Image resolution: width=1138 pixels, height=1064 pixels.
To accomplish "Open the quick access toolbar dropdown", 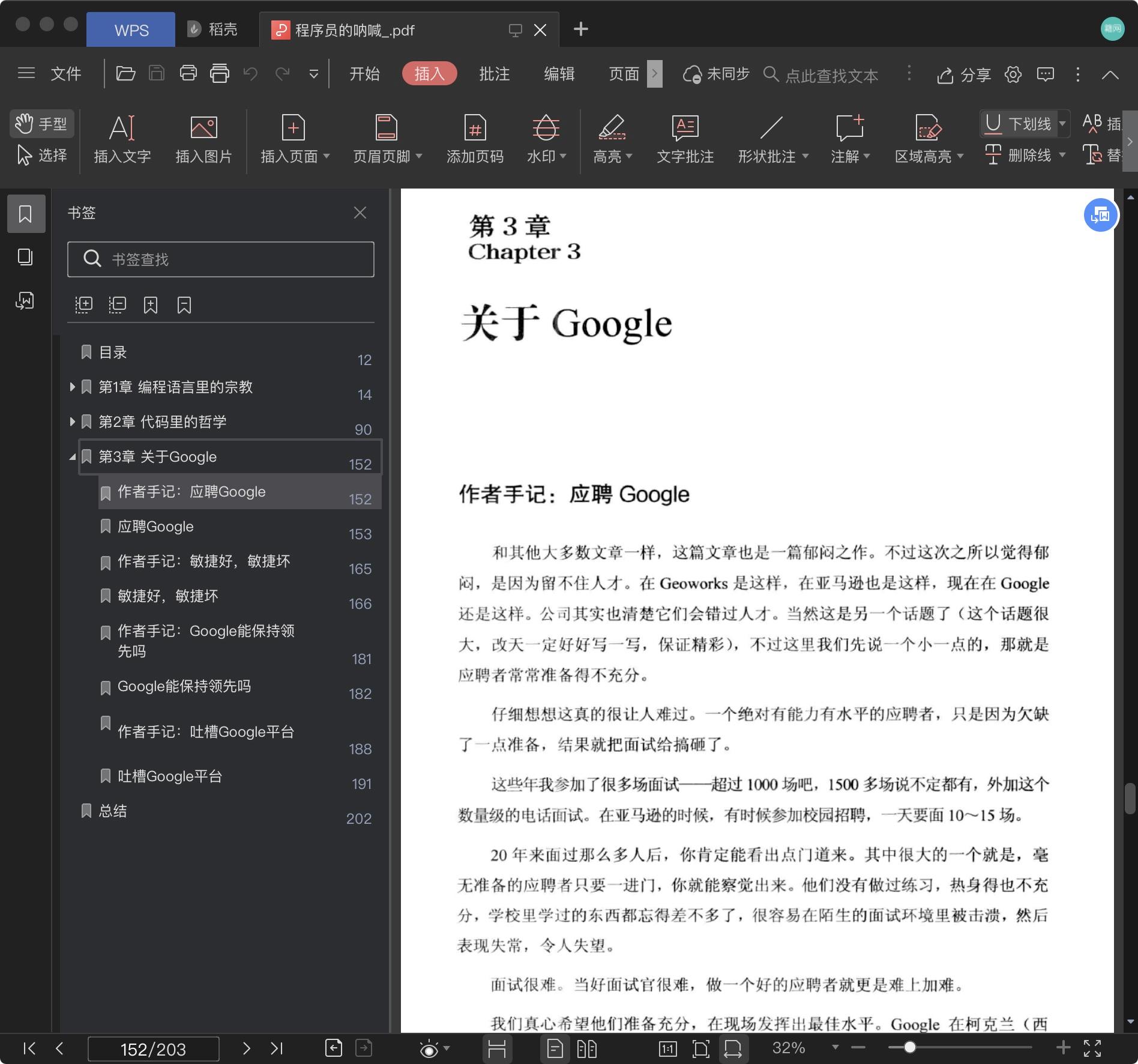I will [x=313, y=74].
